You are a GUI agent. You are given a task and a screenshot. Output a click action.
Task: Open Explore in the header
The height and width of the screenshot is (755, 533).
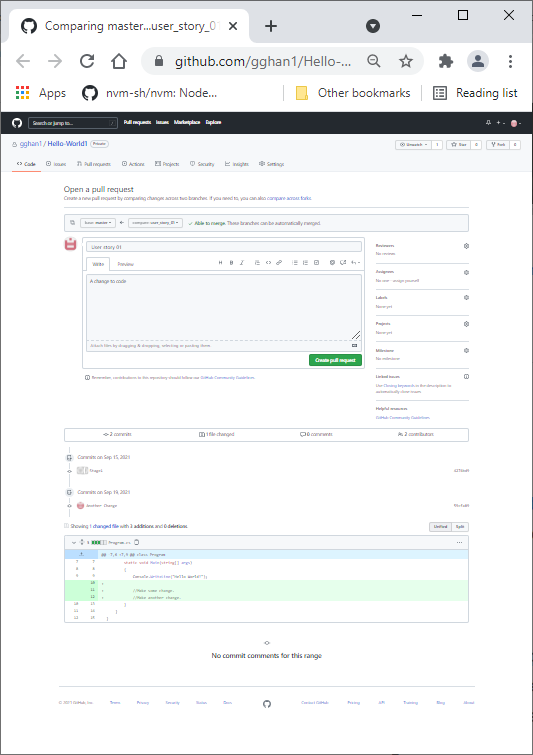pyautogui.click(x=213, y=122)
